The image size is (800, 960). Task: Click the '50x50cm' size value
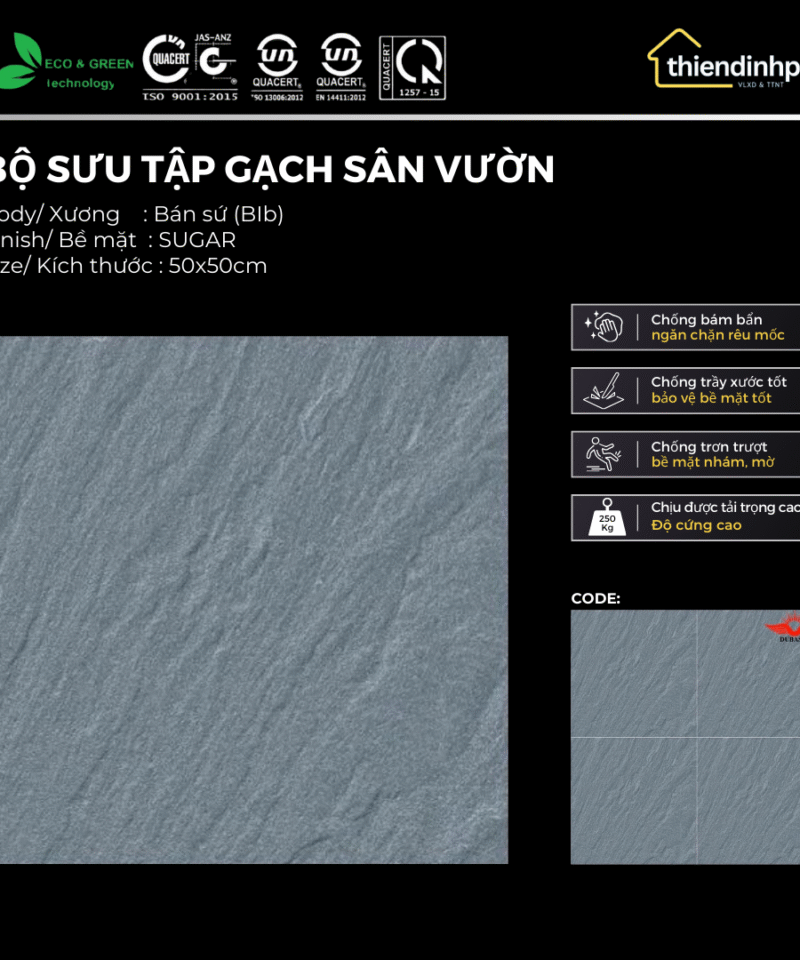click(x=217, y=266)
